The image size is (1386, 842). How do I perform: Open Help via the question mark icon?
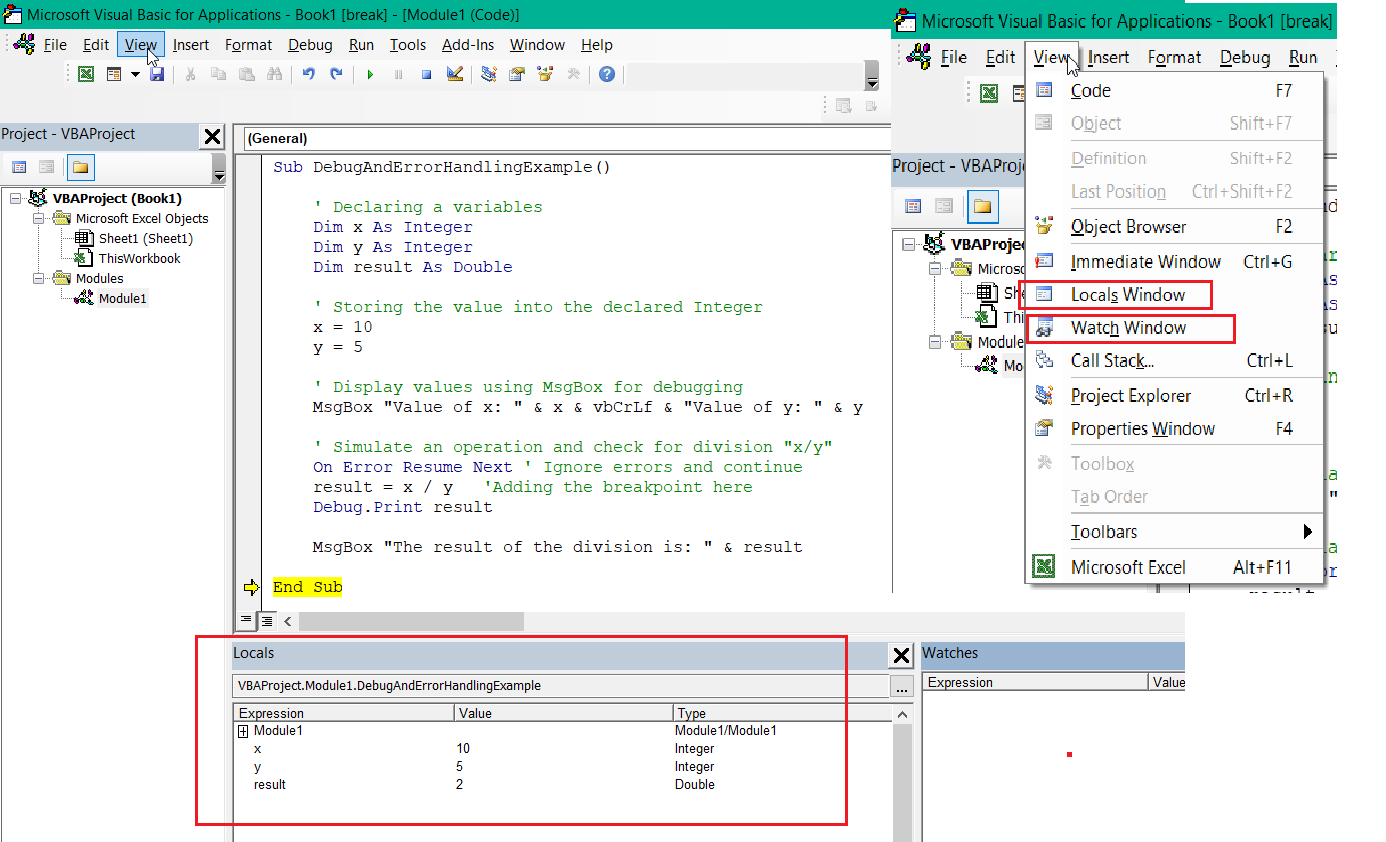click(606, 74)
